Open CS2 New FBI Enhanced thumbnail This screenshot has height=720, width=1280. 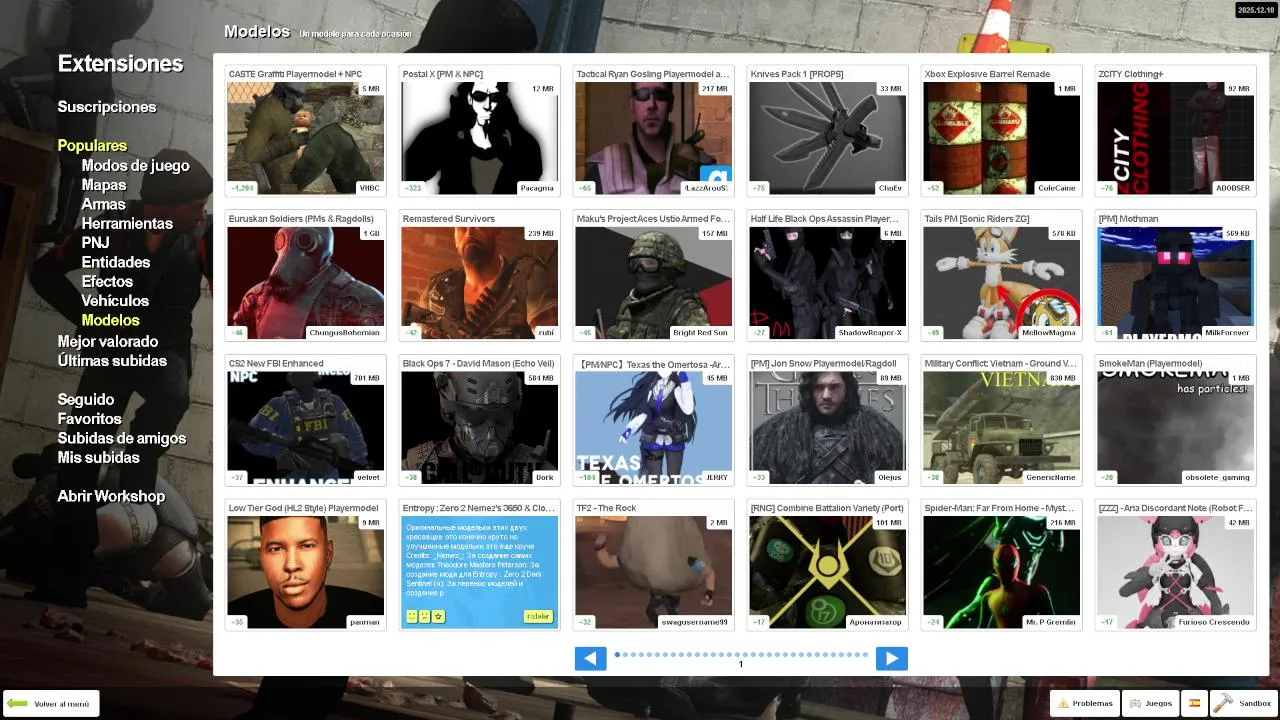(306, 428)
